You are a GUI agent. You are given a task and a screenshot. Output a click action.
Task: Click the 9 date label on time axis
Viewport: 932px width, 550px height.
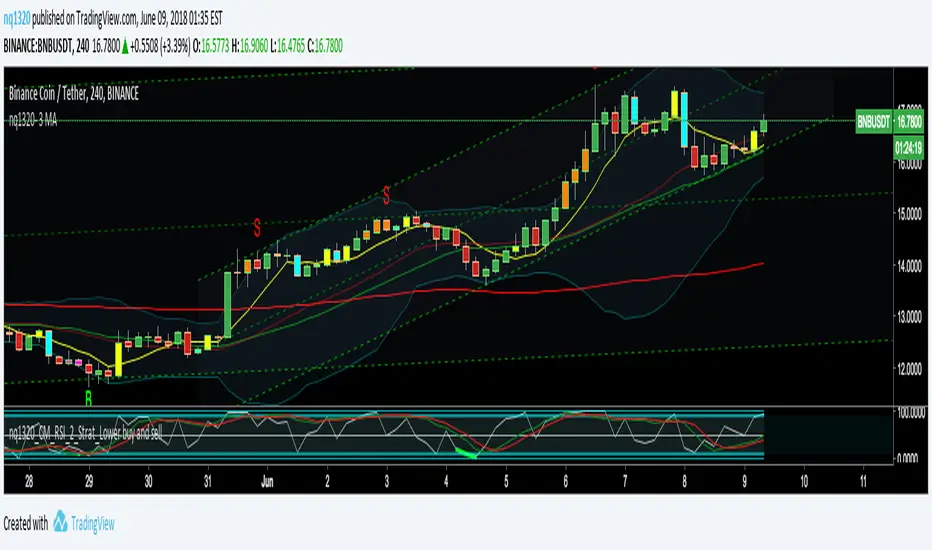point(744,482)
